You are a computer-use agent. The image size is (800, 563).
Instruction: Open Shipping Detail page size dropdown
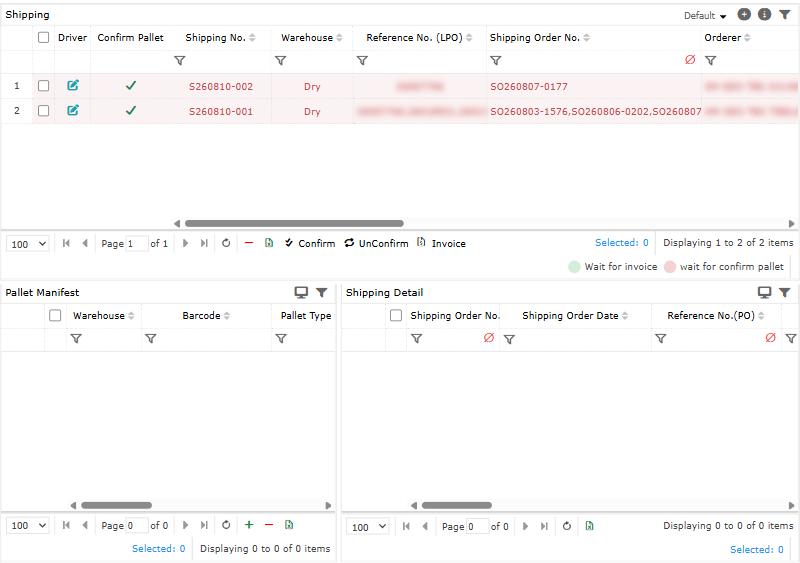368,526
